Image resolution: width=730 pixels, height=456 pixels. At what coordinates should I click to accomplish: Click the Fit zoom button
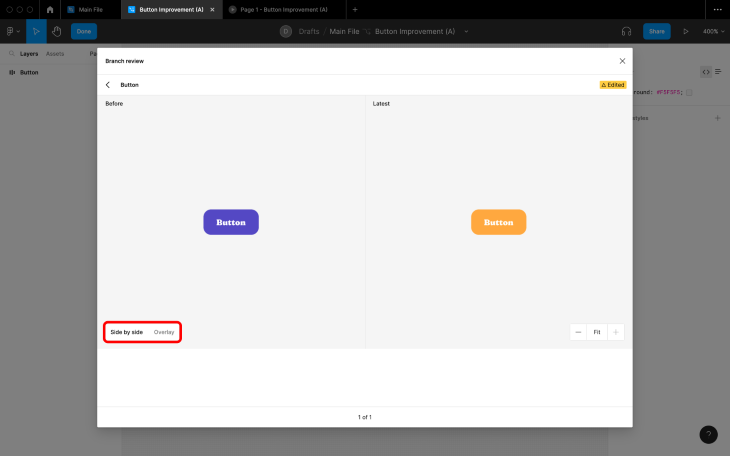point(597,332)
